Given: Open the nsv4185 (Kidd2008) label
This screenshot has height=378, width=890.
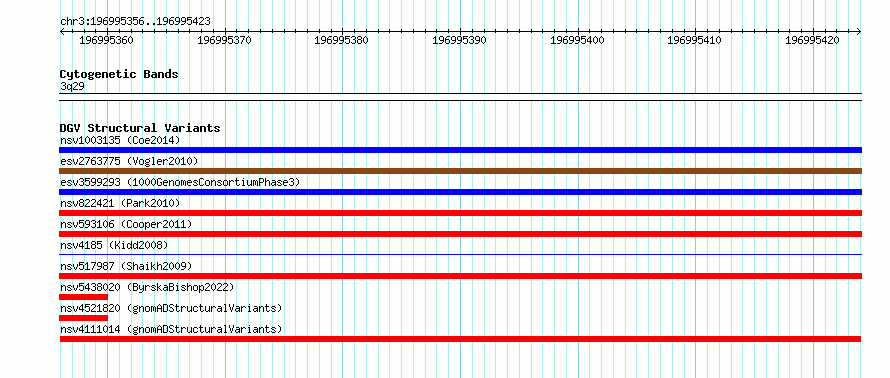Looking at the screenshot, I should pyautogui.click(x=114, y=245).
